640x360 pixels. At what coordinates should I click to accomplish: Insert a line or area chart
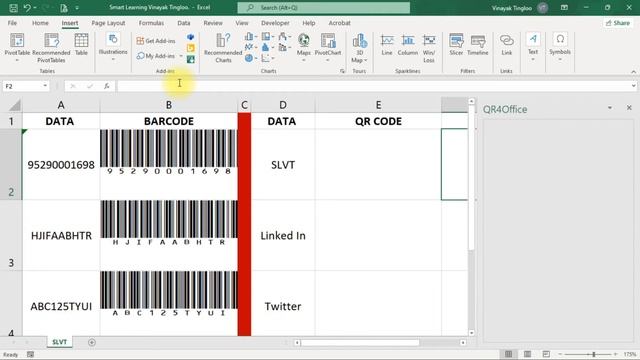[x=251, y=47]
